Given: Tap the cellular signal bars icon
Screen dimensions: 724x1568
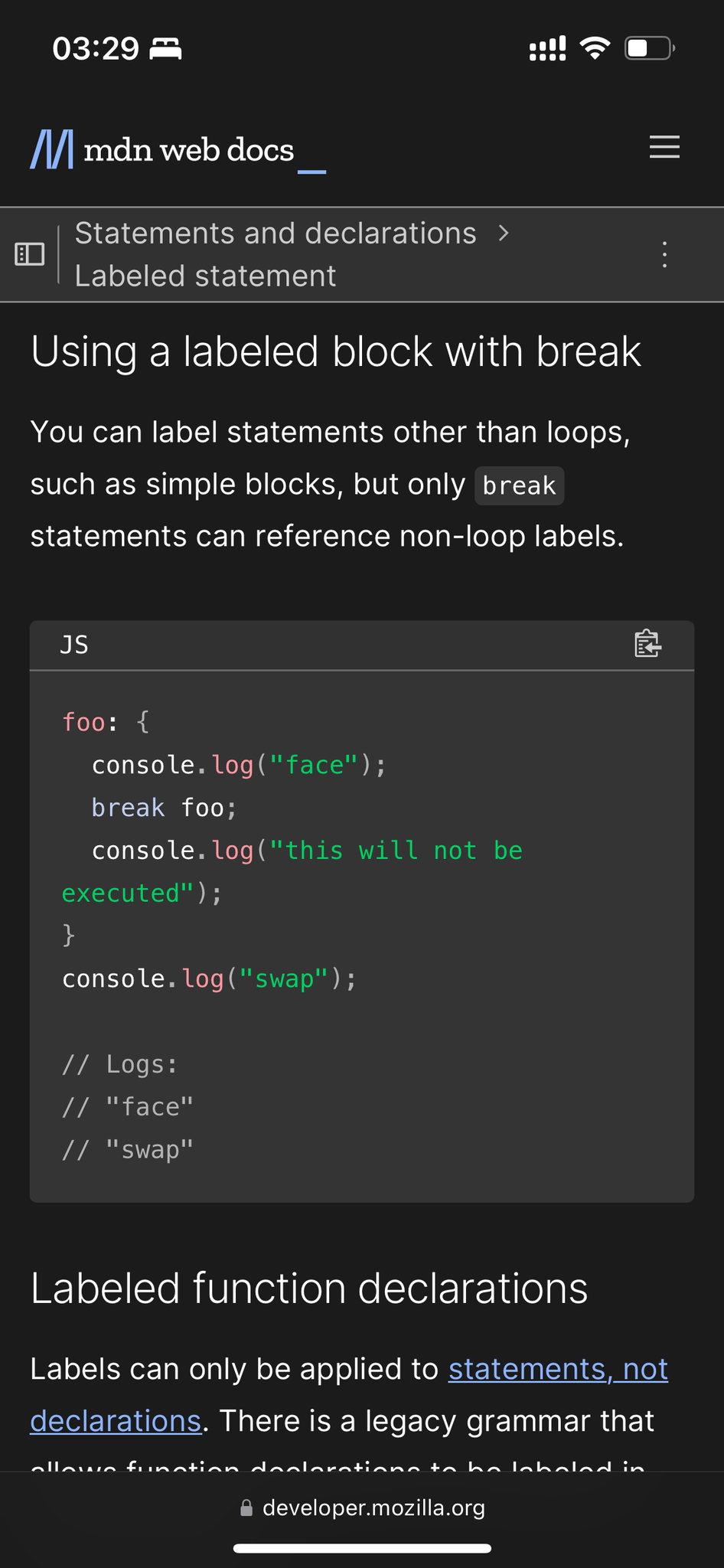Looking at the screenshot, I should click(547, 48).
